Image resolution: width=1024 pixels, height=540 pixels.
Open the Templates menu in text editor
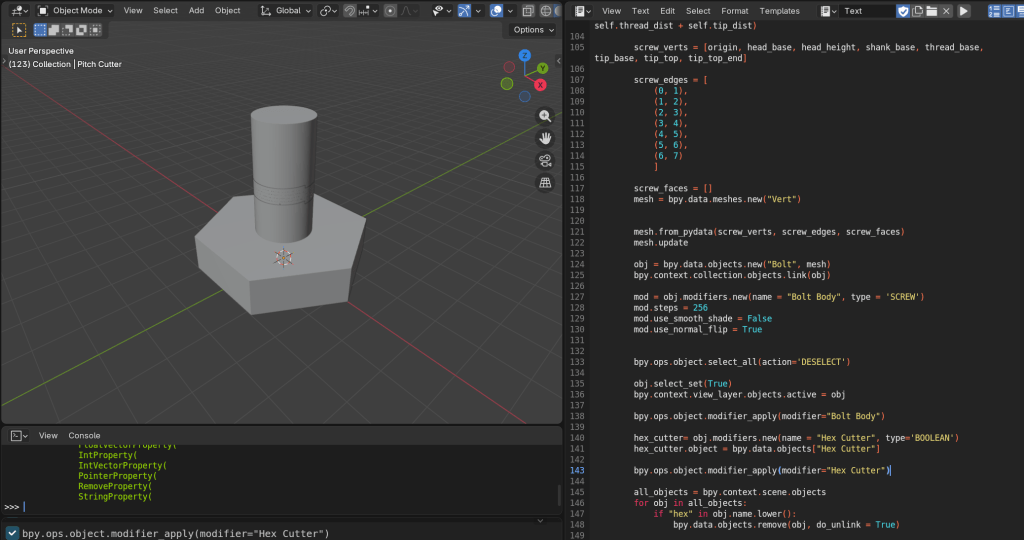coord(779,11)
